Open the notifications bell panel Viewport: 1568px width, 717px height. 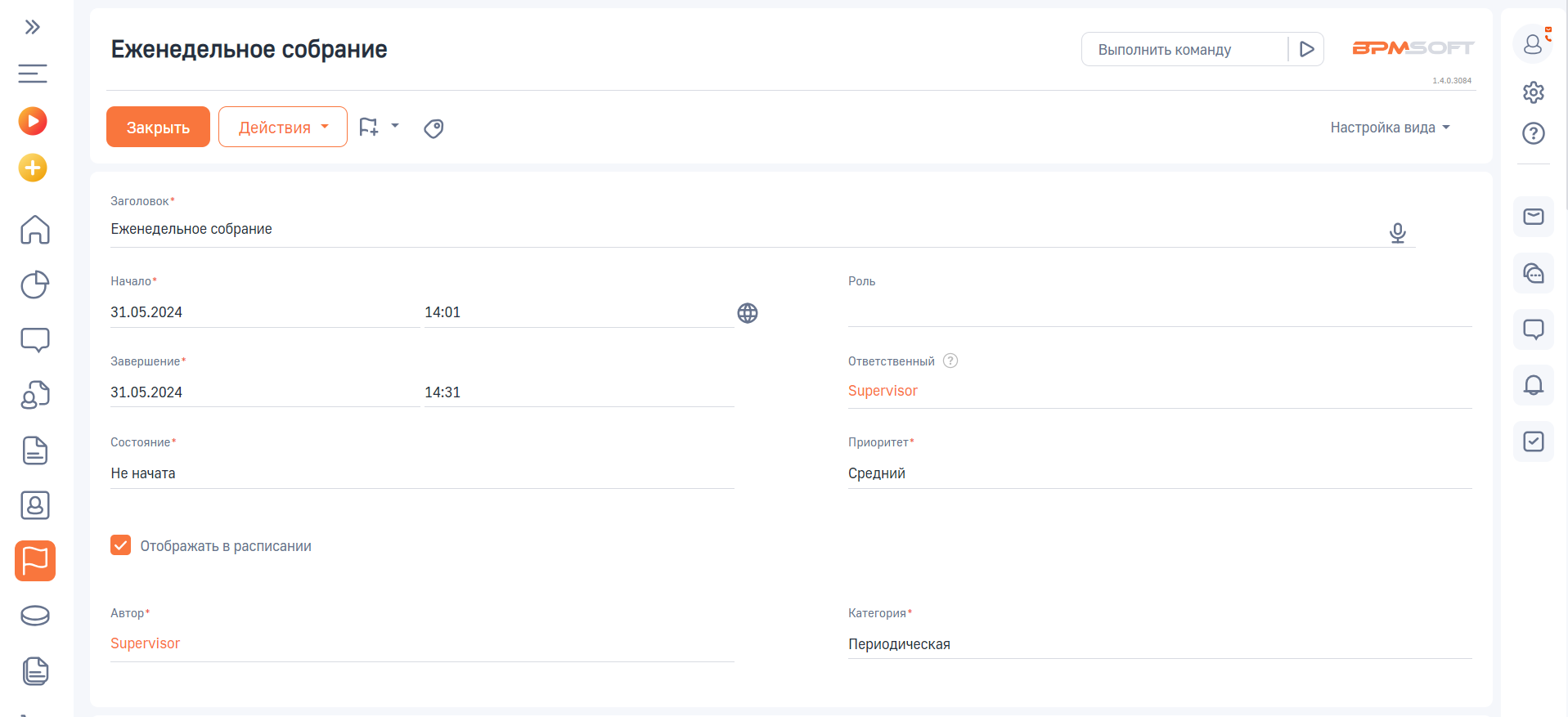[x=1533, y=385]
